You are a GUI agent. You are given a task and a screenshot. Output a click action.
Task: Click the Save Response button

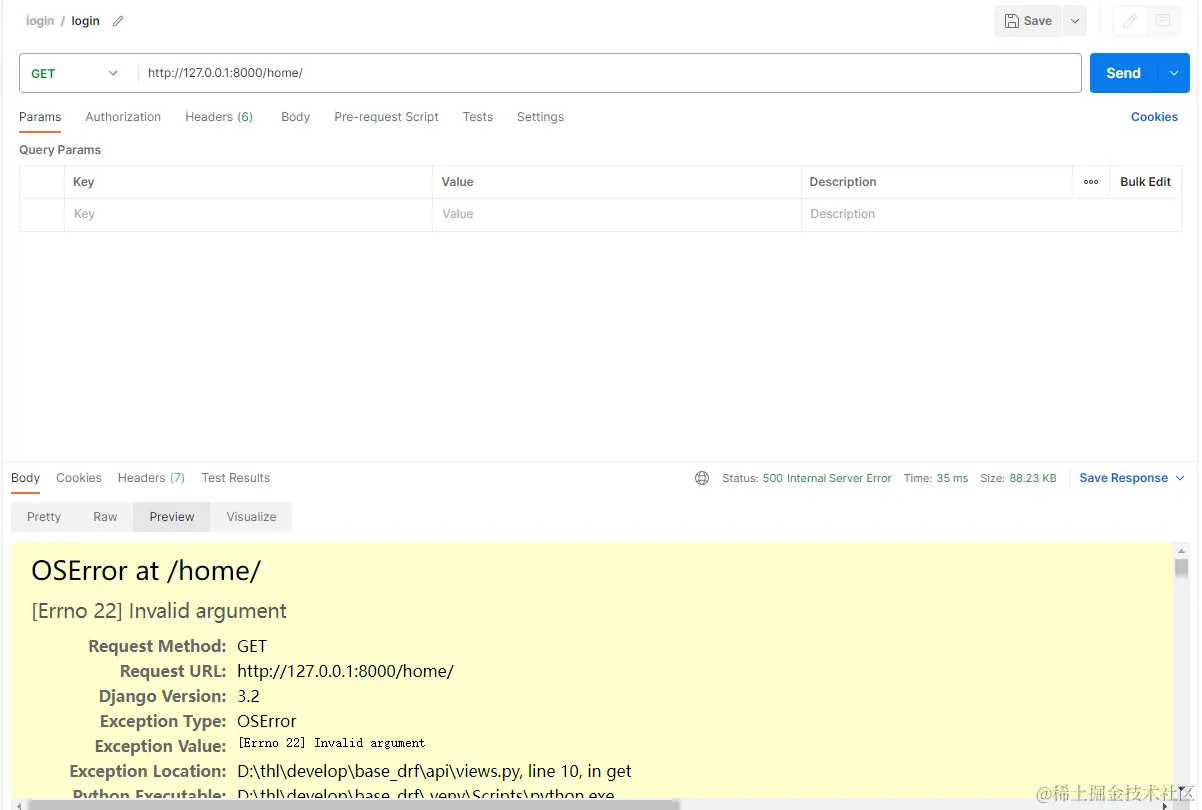1123,478
